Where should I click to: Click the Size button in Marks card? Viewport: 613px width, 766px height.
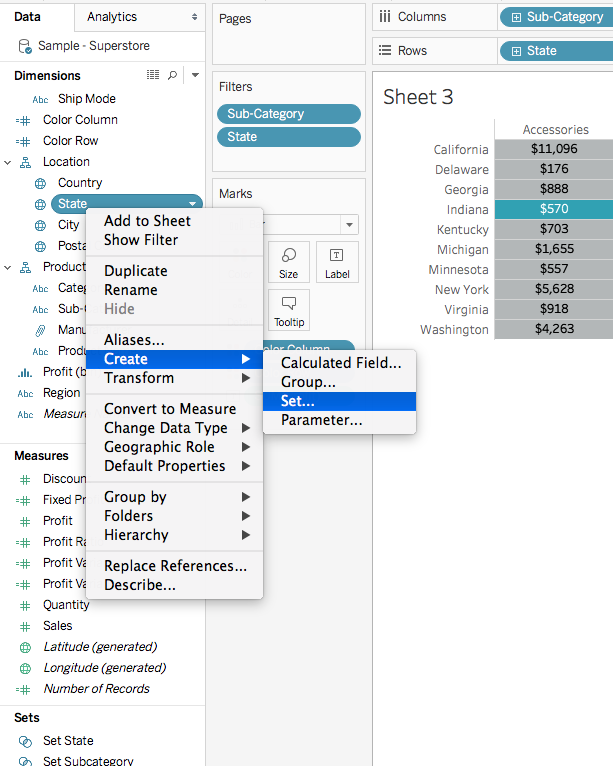pyautogui.click(x=288, y=262)
